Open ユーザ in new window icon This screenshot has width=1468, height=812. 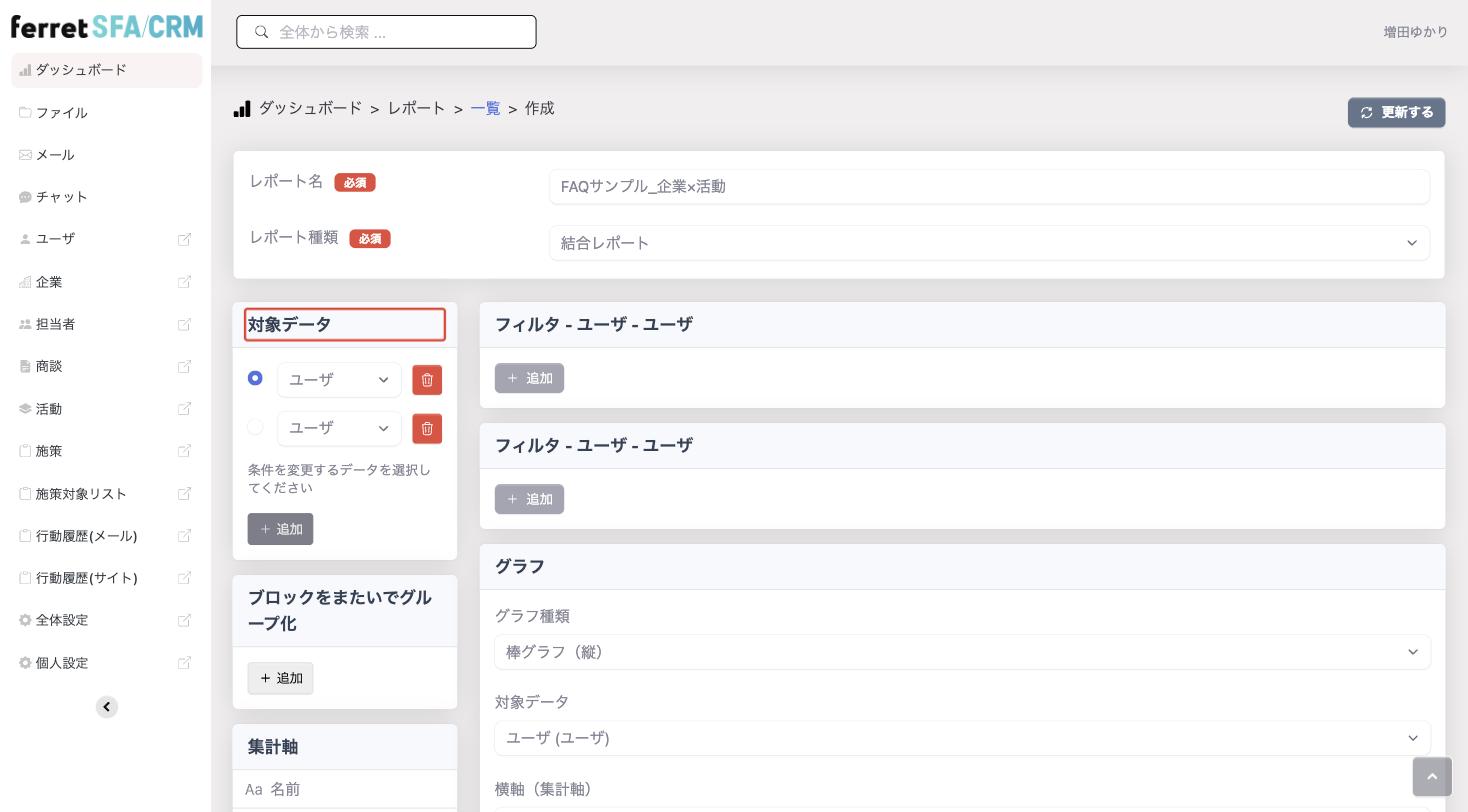click(184, 239)
